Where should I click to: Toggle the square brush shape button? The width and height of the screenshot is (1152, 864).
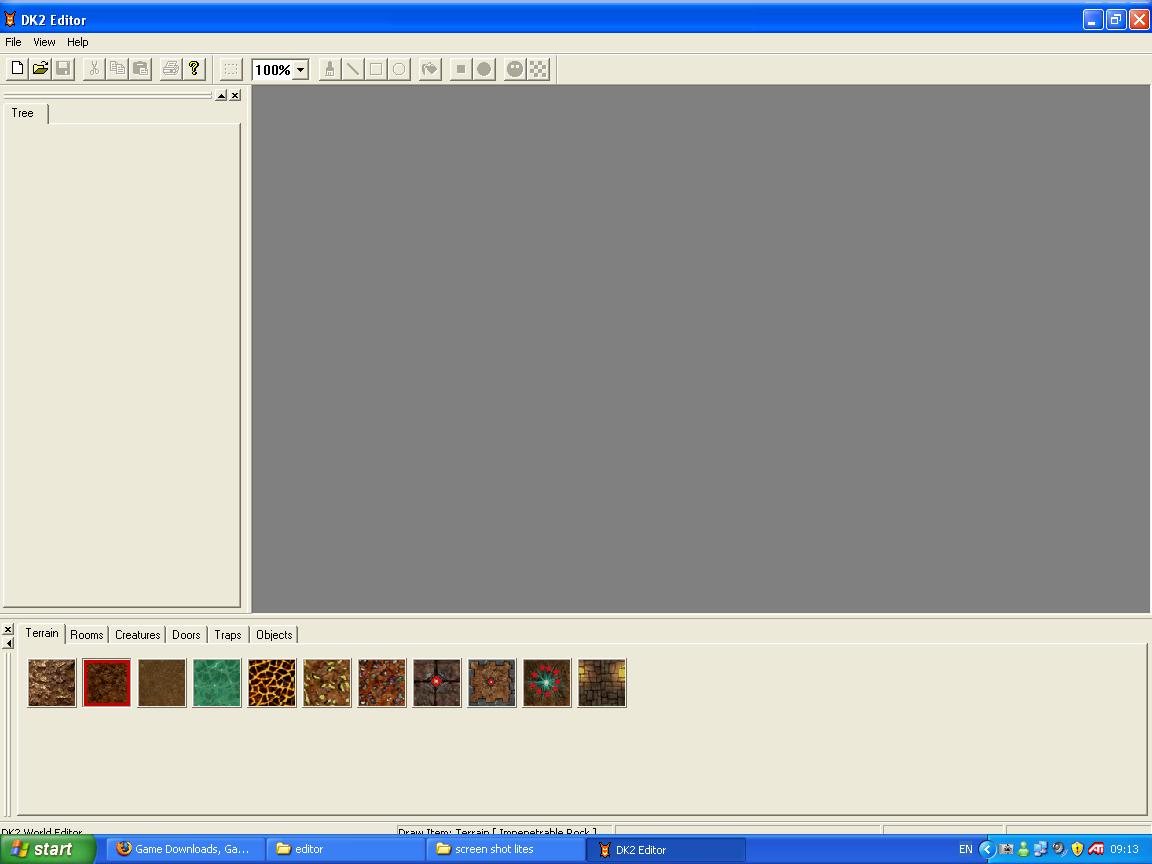(460, 69)
